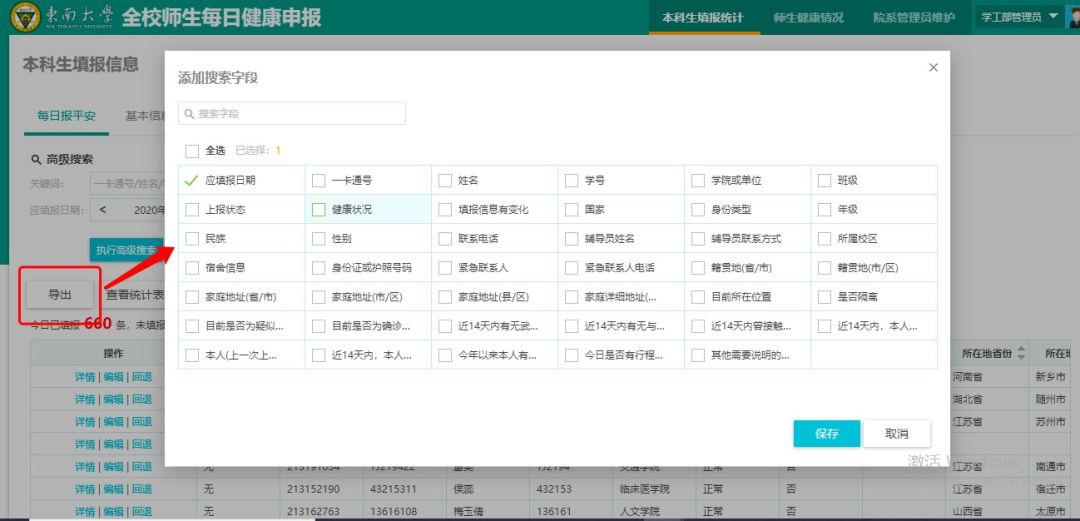Click 编辑 for row 213152190
The height and width of the screenshot is (521, 1080).
tap(114, 489)
